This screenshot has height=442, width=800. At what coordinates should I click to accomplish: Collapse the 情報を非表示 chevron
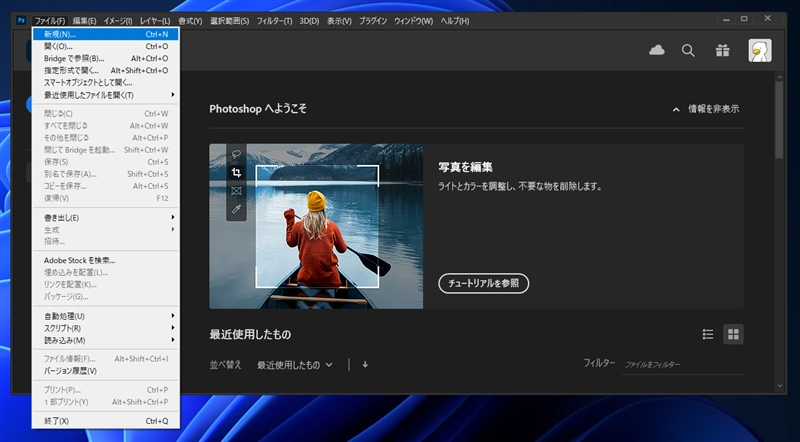pos(676,109)
